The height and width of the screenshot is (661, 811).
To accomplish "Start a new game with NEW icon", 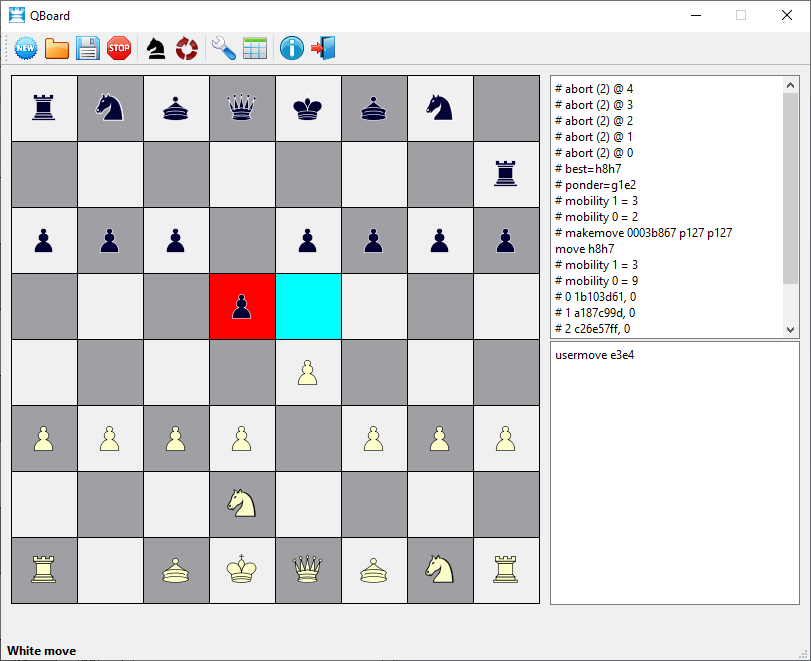I will [26, 49].
